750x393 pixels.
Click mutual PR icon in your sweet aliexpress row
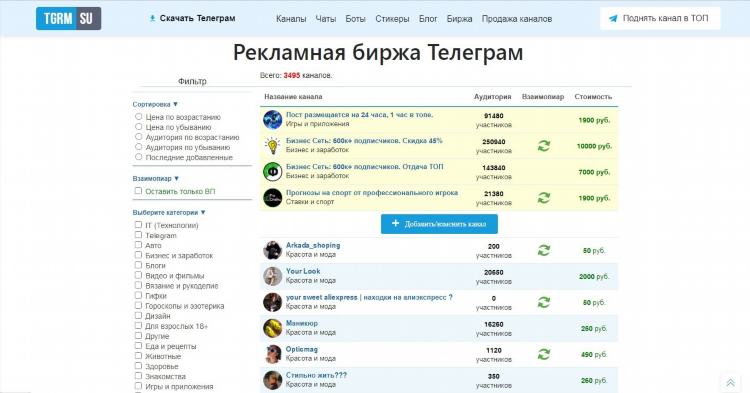click(543, 302)
